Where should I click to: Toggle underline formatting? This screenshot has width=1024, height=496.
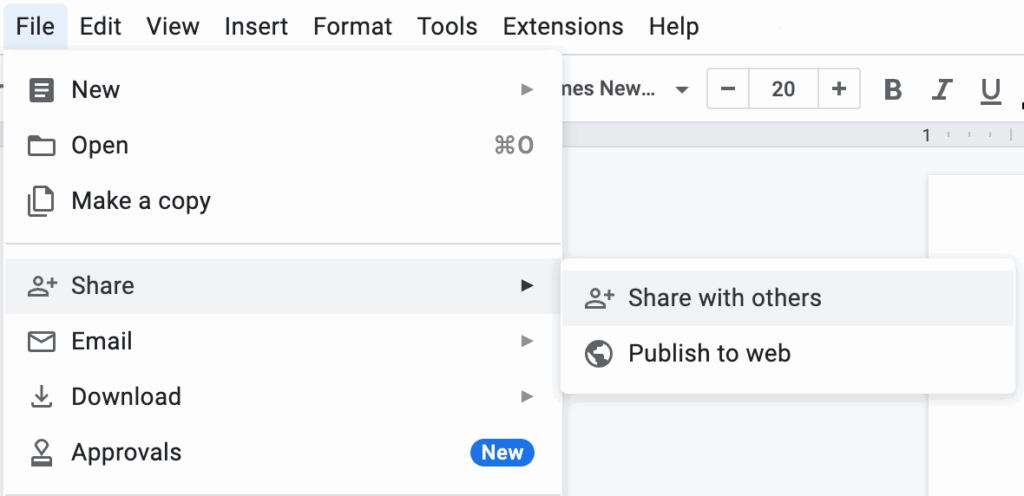[990, 91]
